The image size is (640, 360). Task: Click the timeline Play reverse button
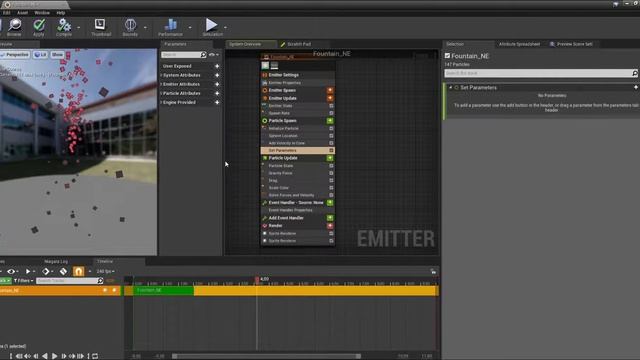[44, 356]
